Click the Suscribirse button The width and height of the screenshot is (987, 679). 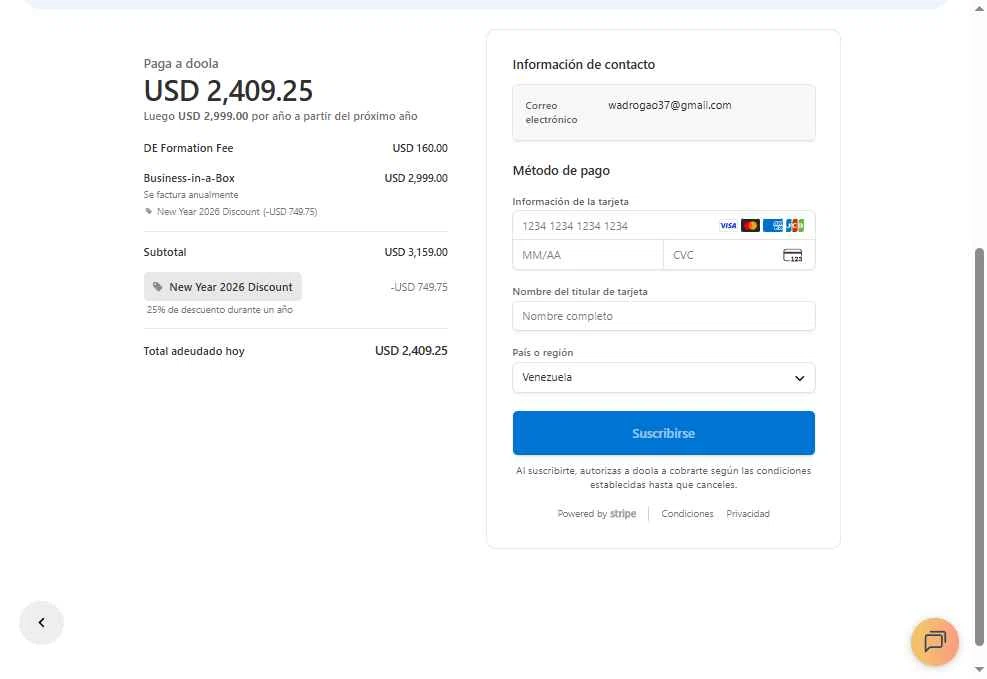pyautogui.click(x=663, y=433)
